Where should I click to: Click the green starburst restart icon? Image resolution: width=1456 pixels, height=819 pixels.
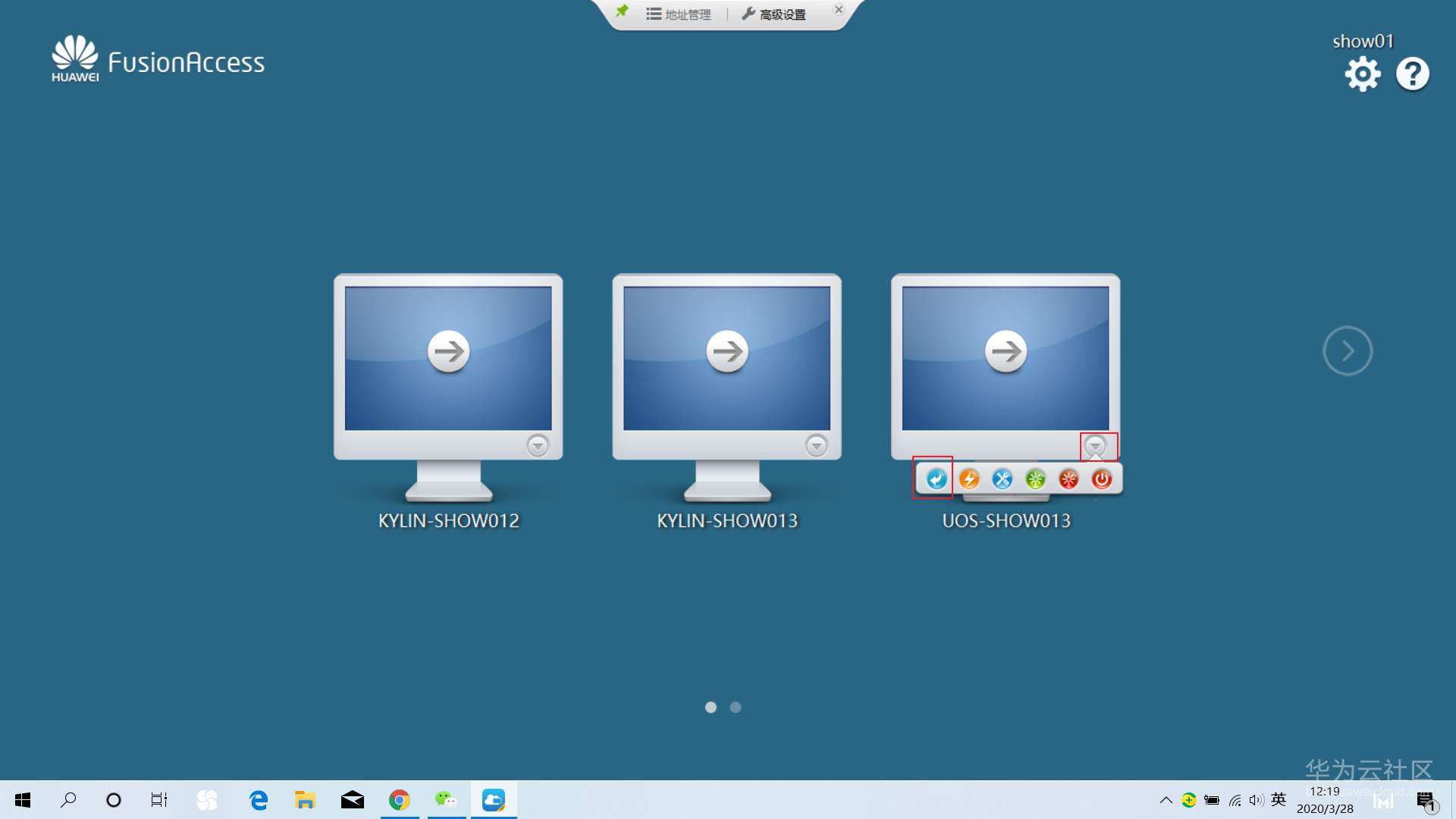[1035, 479]
